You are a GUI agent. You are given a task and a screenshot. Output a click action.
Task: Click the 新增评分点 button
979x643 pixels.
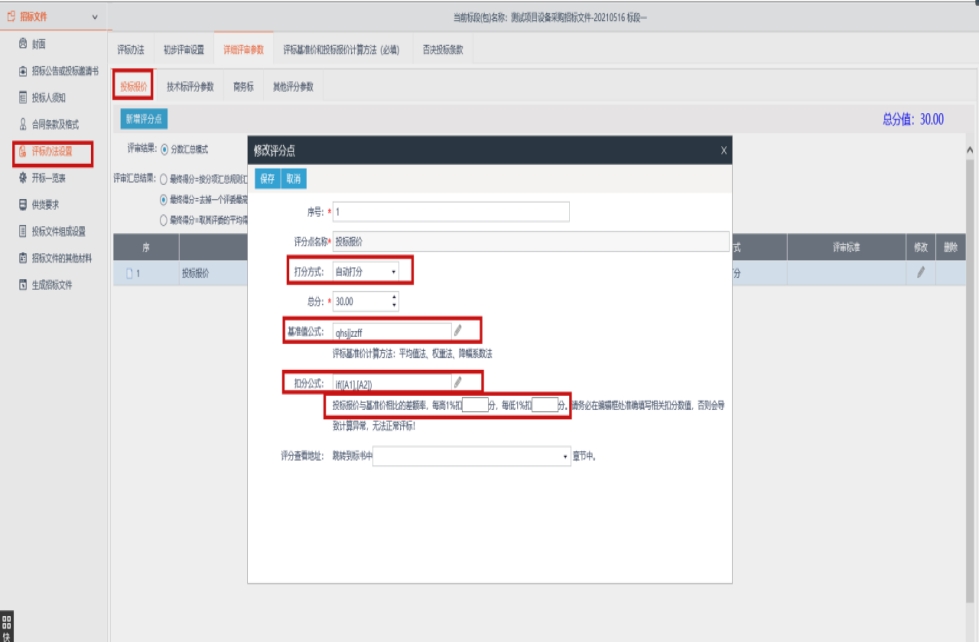(144, 119)
